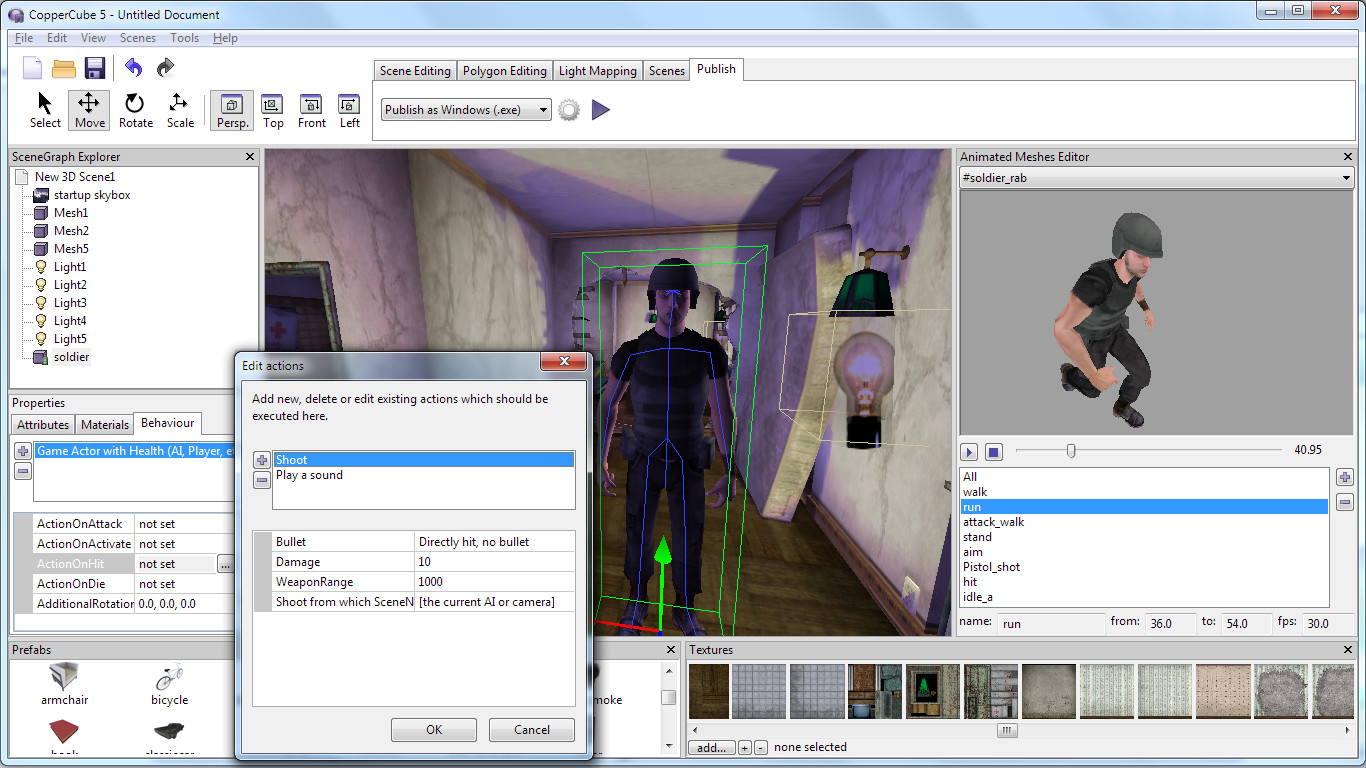Screen dimensions: 1366x768
Task: Stop the soldier animation preview playback
Action: [x=991, y=451]
